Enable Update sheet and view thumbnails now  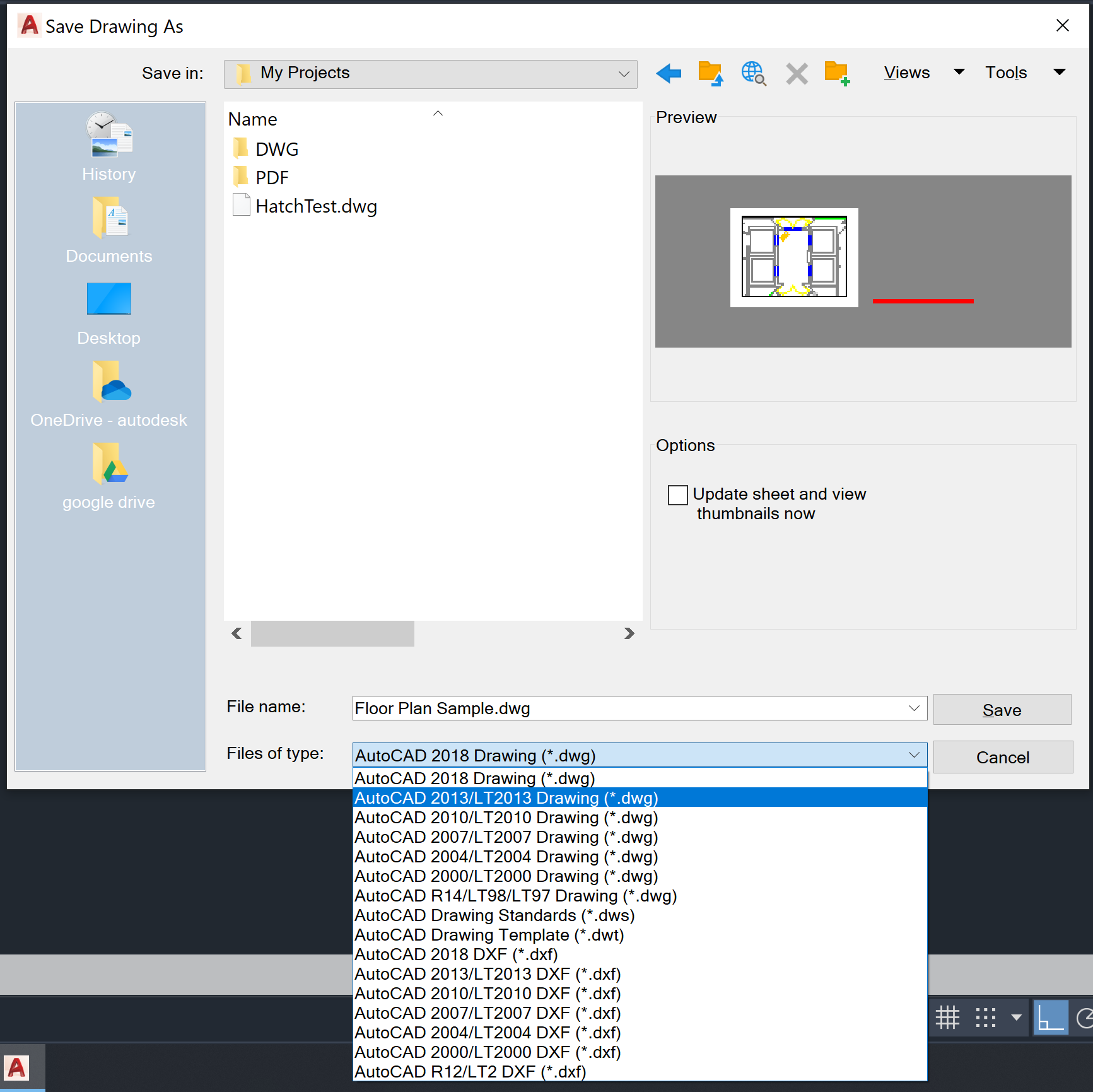click(677, 495)
